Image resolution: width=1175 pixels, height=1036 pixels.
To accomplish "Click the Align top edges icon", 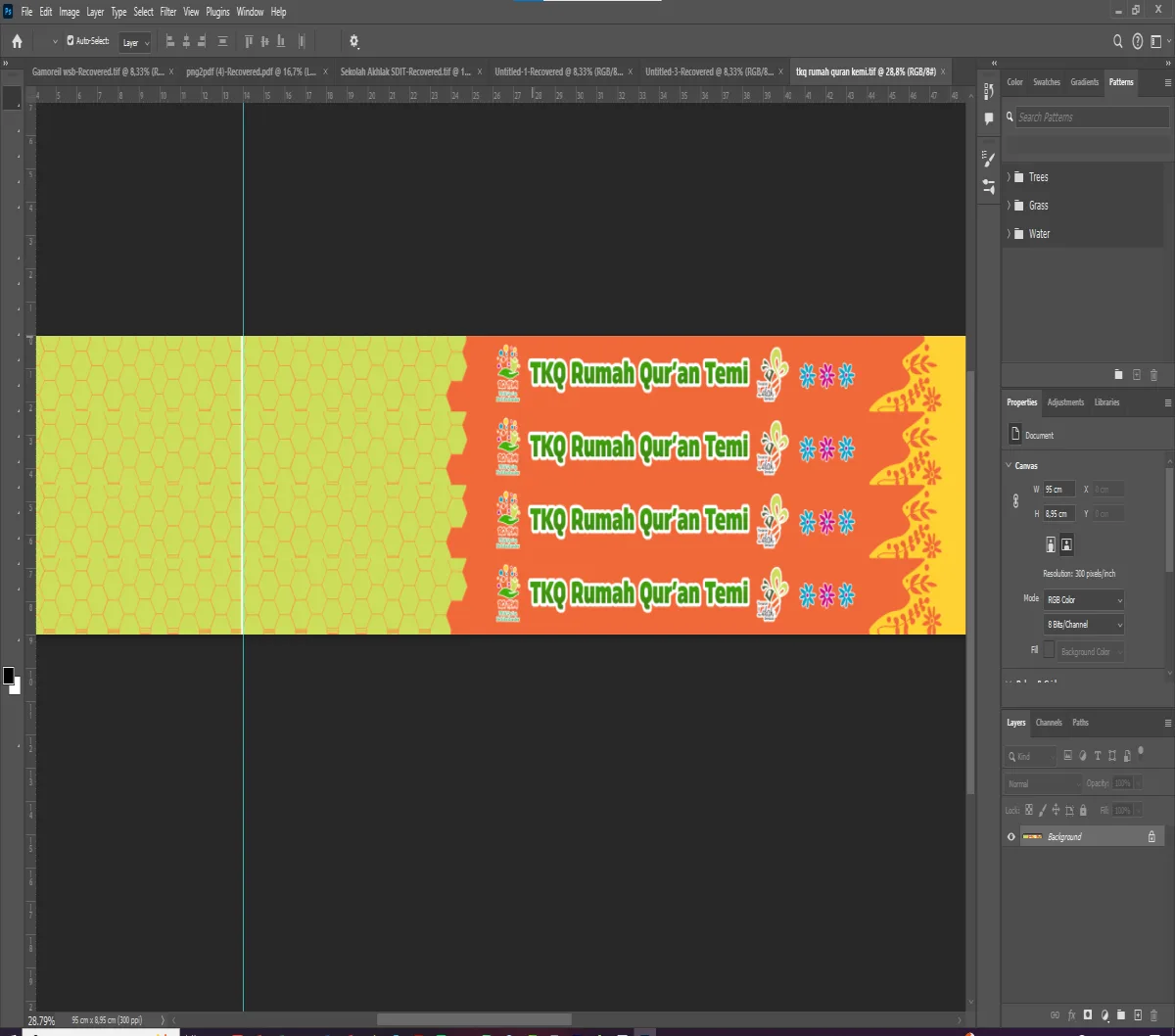I will pos(249,41).
